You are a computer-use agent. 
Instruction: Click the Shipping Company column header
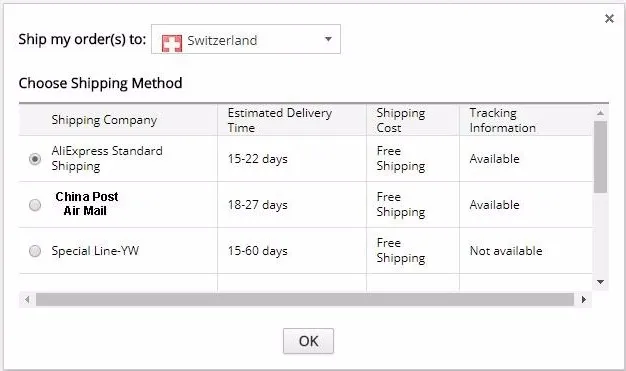point(104,120)
